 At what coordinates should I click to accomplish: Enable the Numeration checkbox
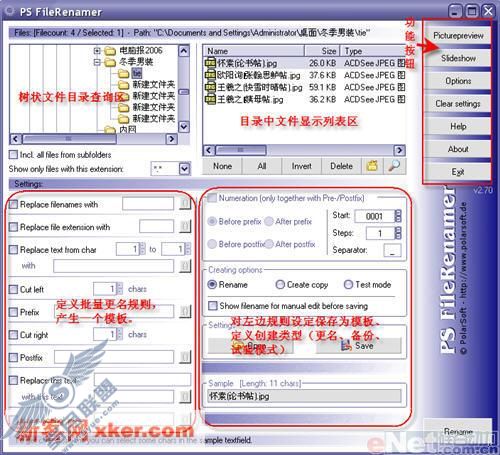(x=212, y=198)
